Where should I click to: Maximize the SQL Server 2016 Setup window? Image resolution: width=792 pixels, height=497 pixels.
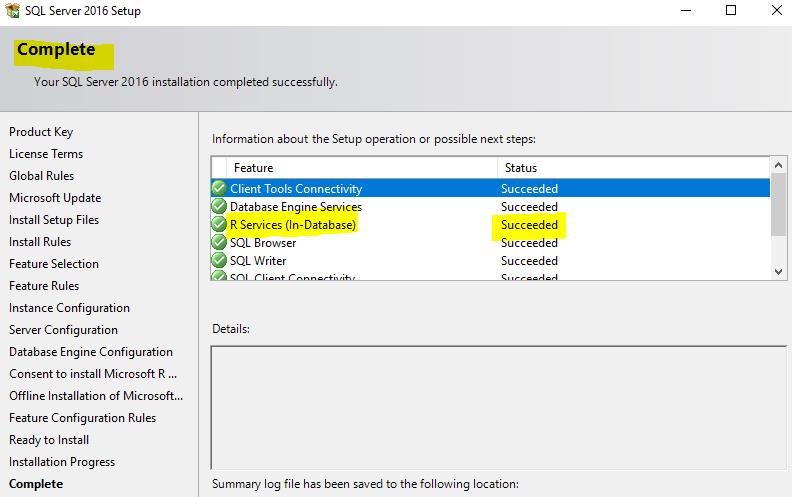(731, 12)
